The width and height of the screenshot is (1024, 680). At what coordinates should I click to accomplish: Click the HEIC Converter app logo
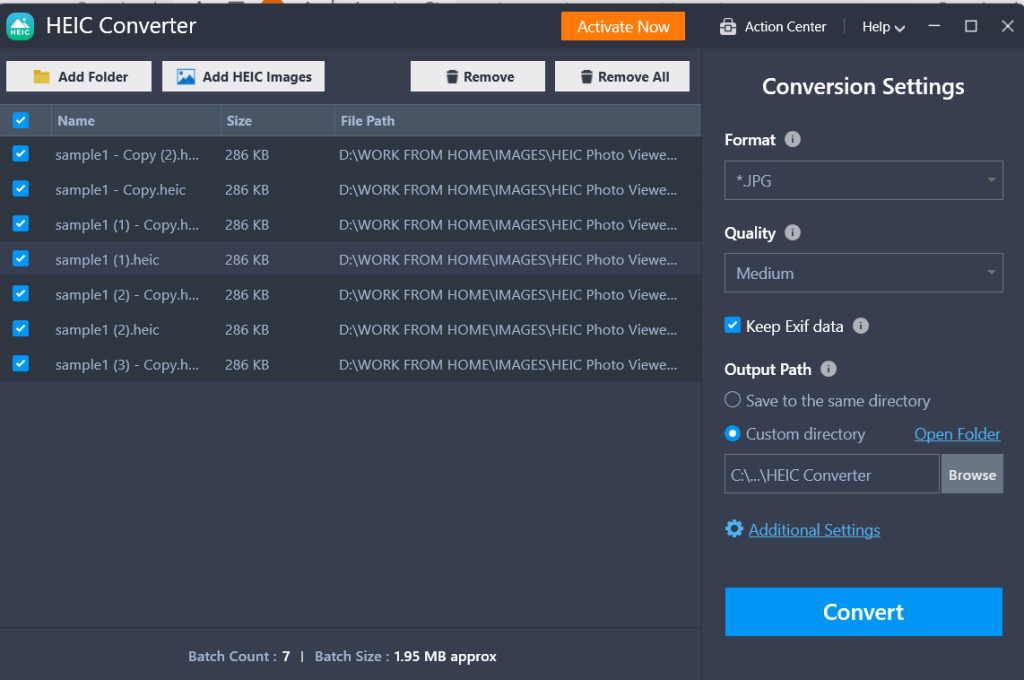coord(20,27)
